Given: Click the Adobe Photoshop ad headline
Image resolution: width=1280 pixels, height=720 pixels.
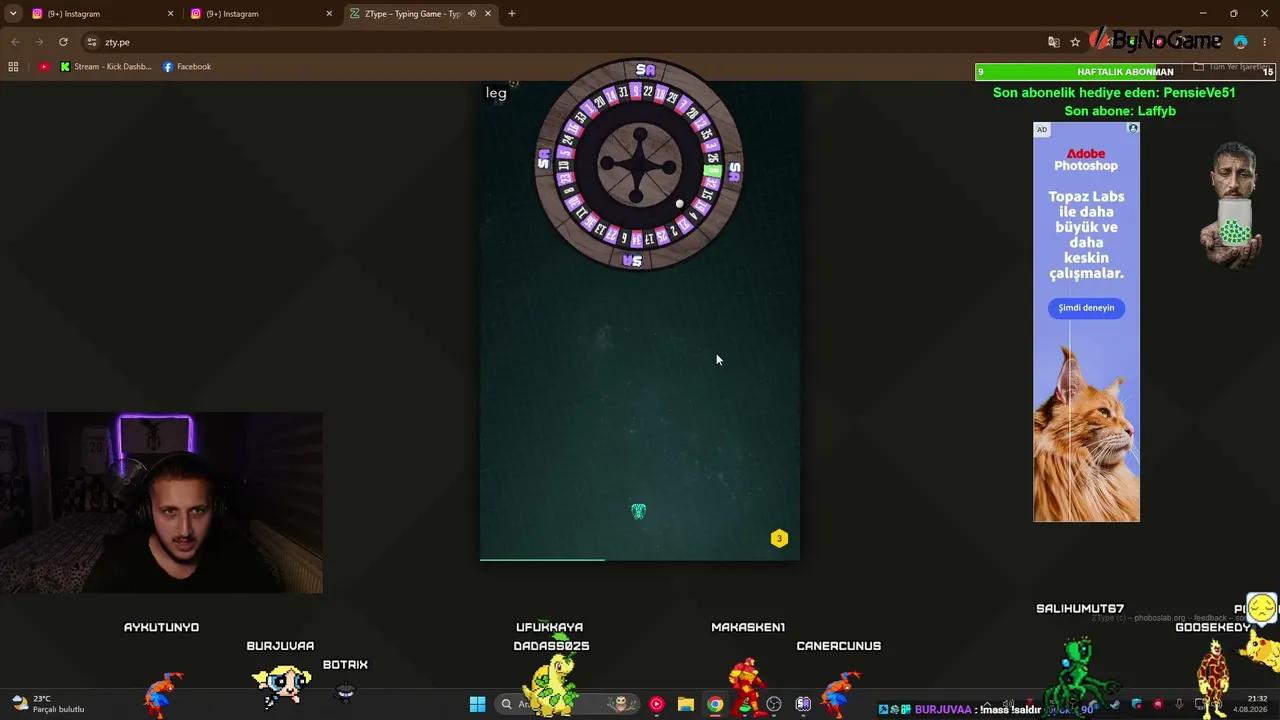Looking at the screenshot, I should click(x=1086, y=160).
